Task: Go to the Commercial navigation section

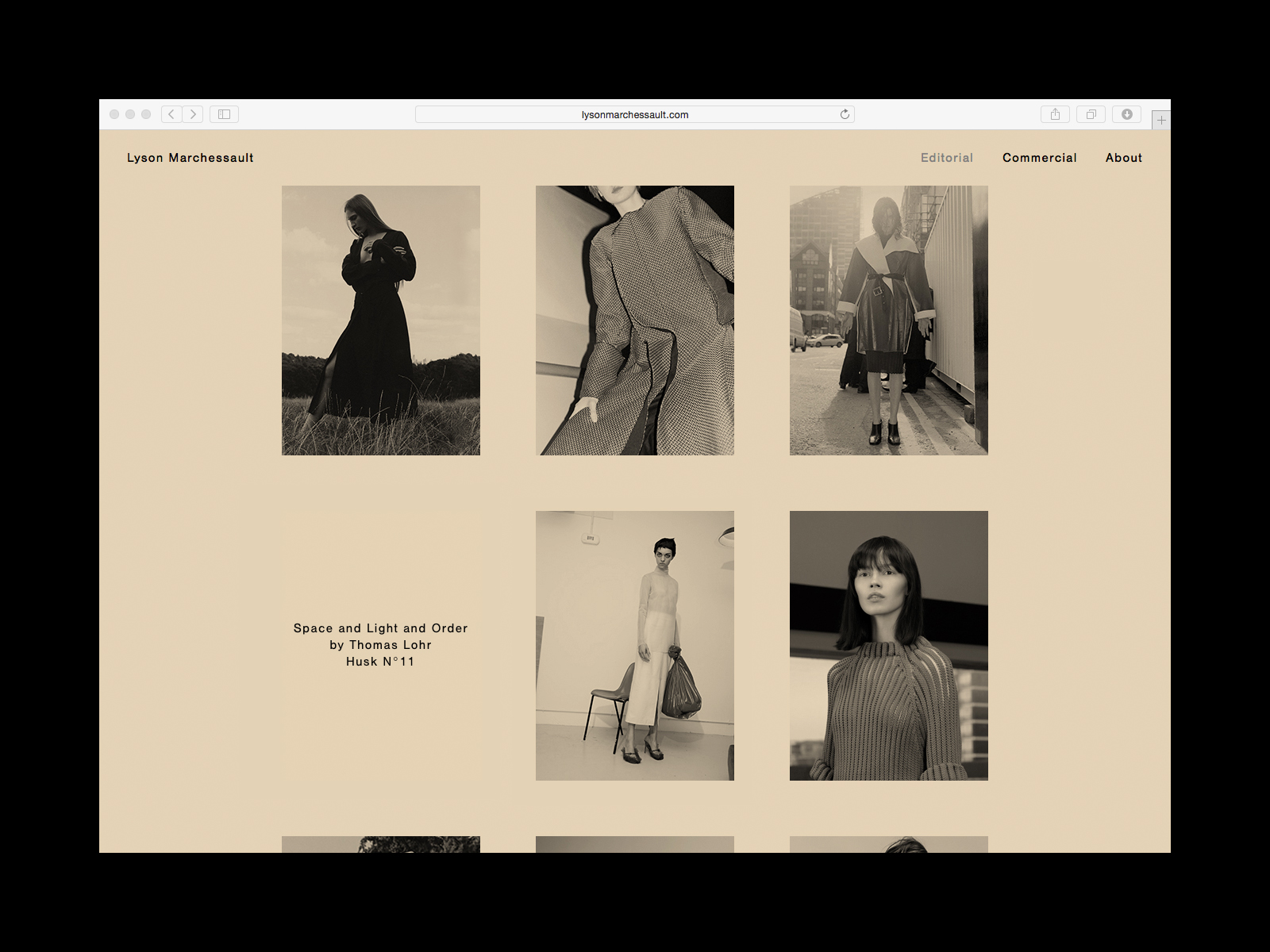Action: (1039, 158)
